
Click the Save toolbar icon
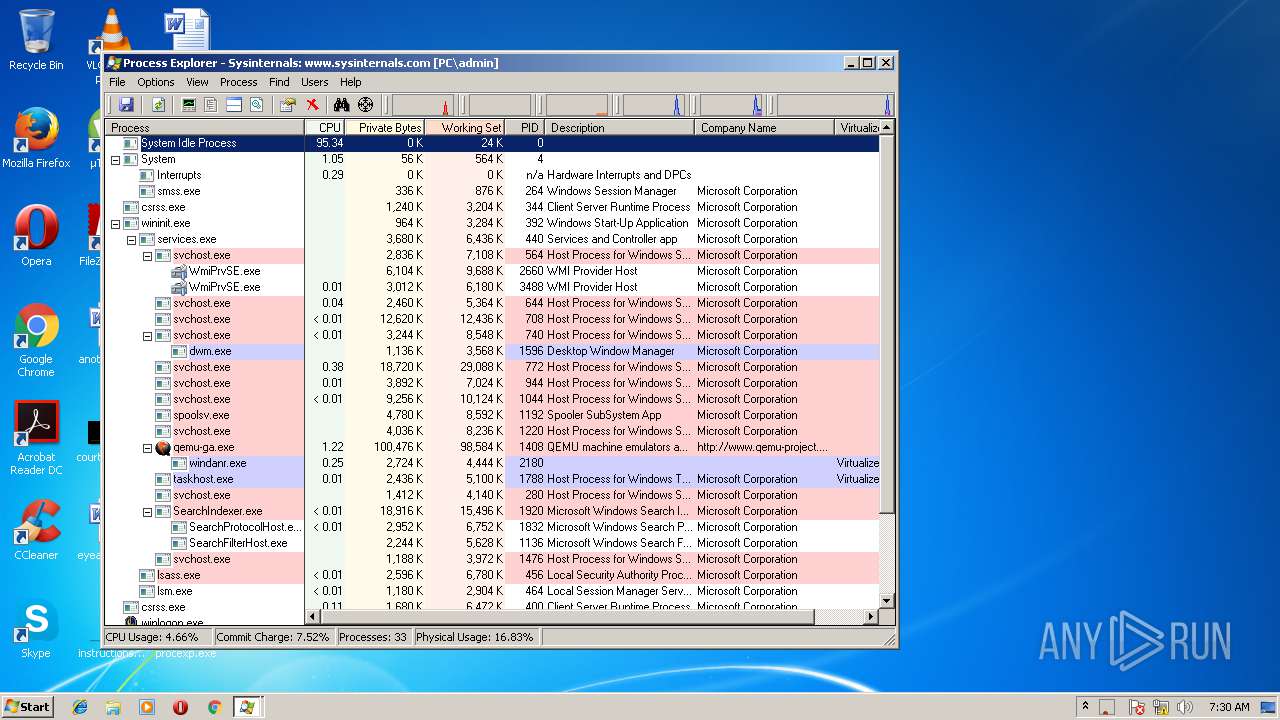point(126,105)
